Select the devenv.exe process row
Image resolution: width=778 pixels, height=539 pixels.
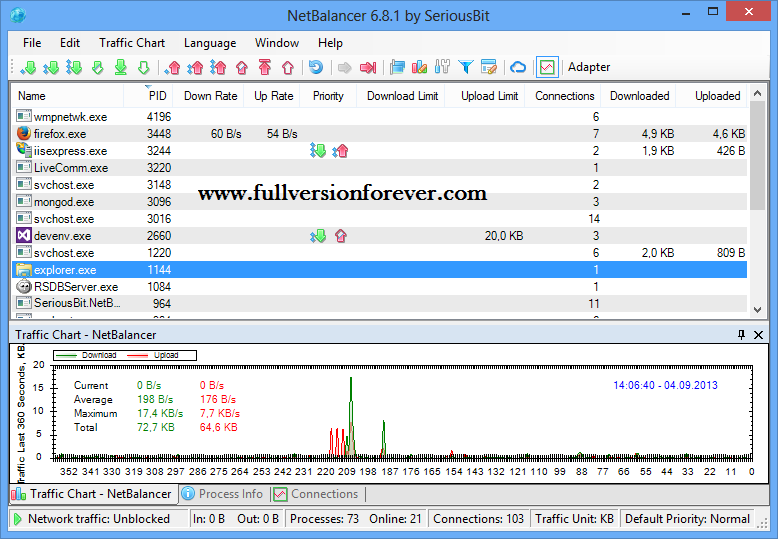(380, 236)
